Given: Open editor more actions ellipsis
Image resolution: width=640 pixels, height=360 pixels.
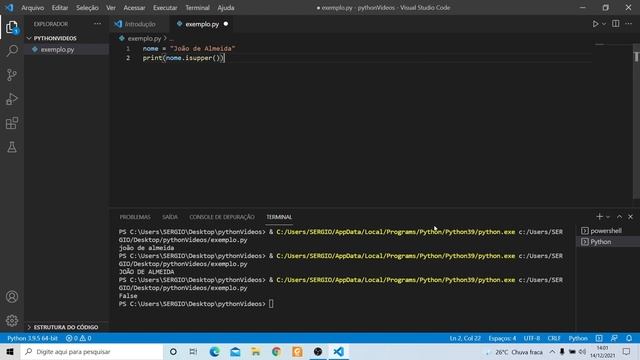Looking at the screenshot, I should coord(629,24).
